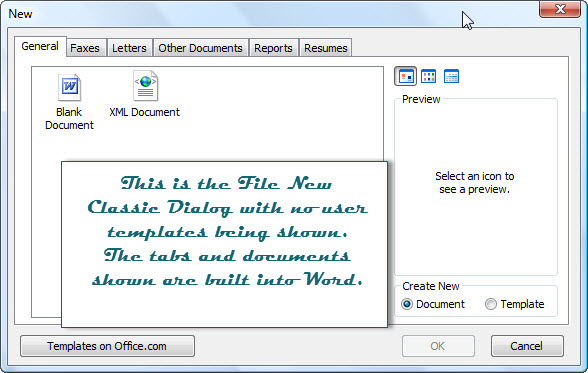Choose the Document radio button
588x373 pixels.
[x=406, y=304]
